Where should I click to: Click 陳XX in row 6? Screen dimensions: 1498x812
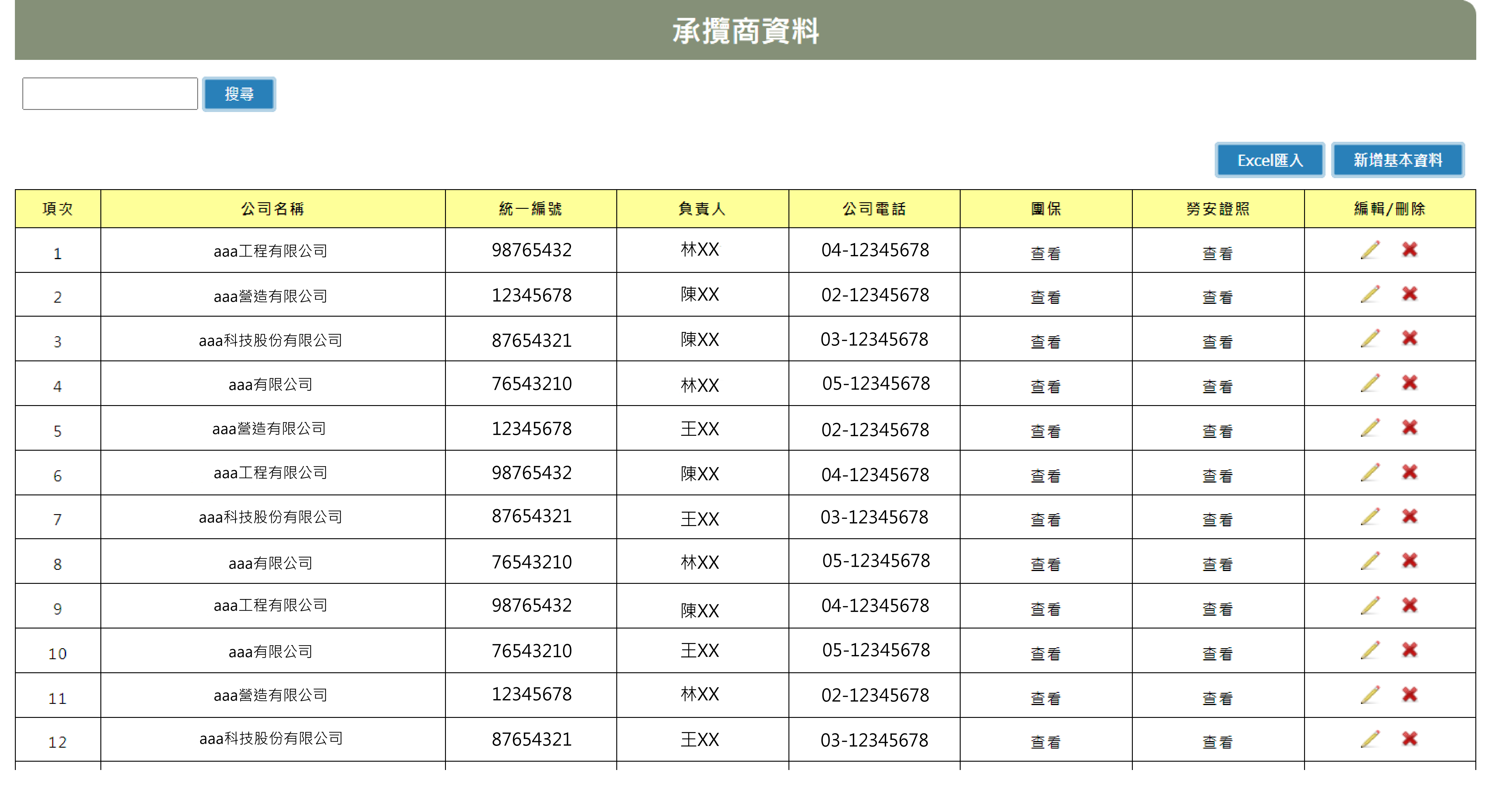pyautogui.click(x=700, y=474)
